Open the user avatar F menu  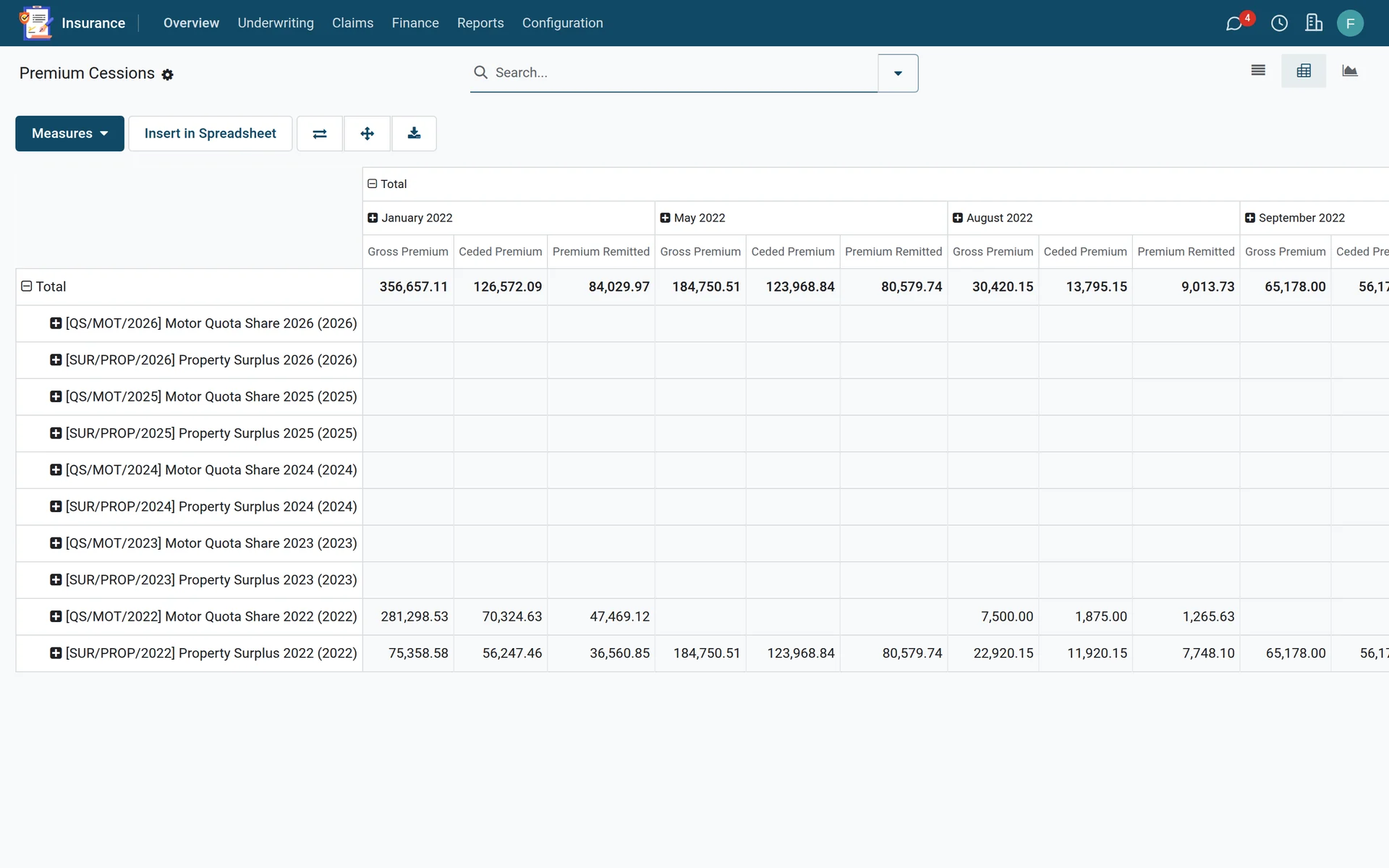1350,23
